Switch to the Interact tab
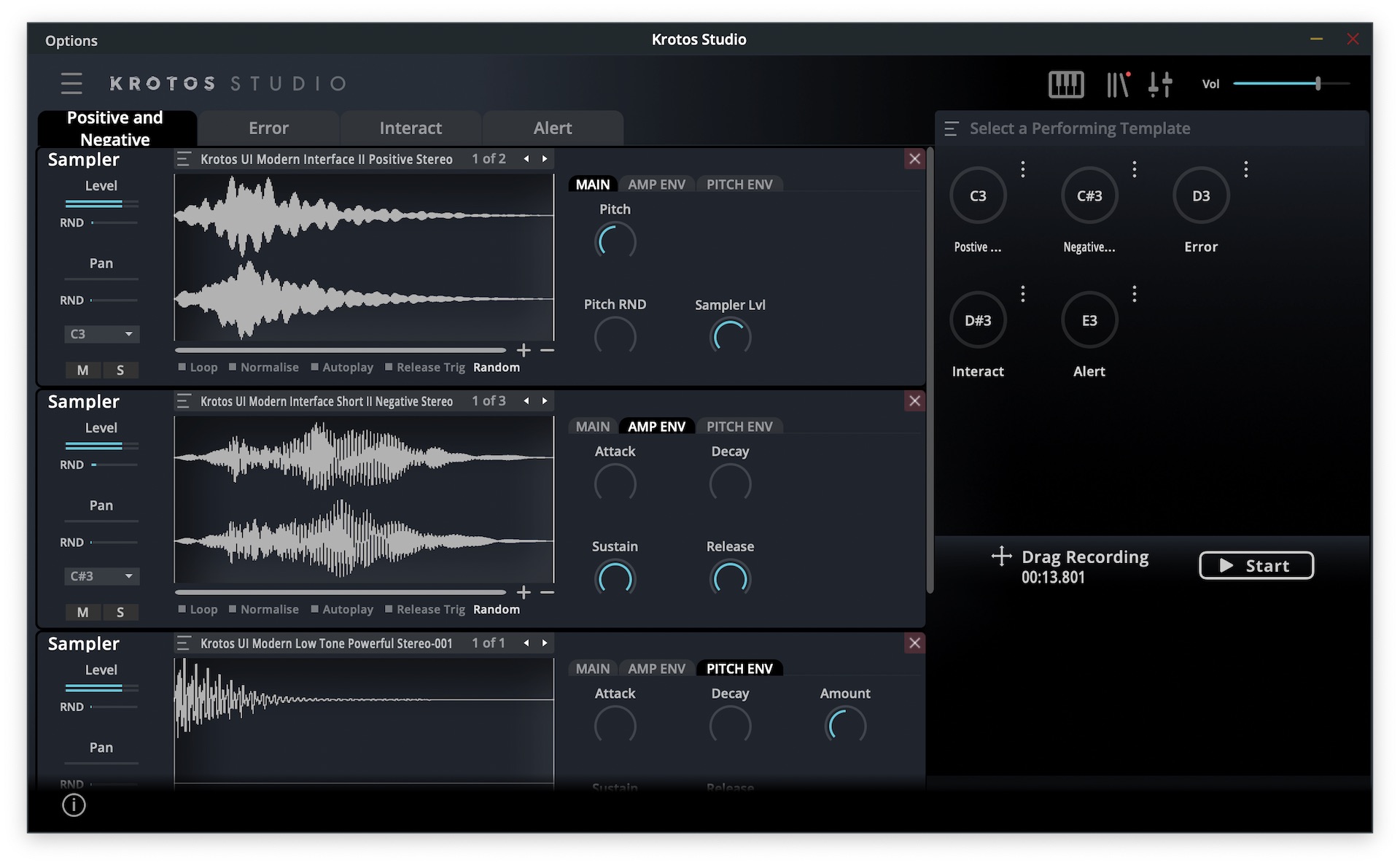This screenshot has height=865, width=1400. 411,128
